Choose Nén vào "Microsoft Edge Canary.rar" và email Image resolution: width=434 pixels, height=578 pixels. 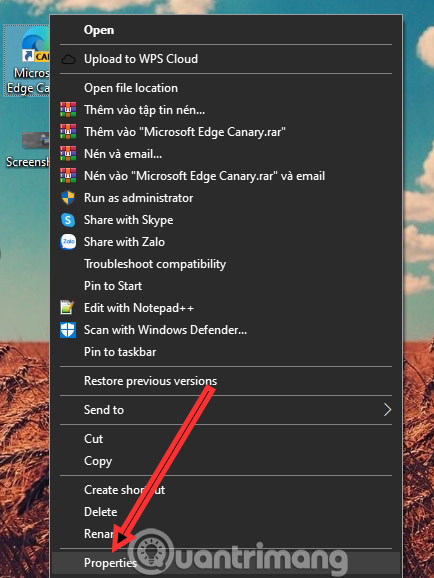point(226,176)
